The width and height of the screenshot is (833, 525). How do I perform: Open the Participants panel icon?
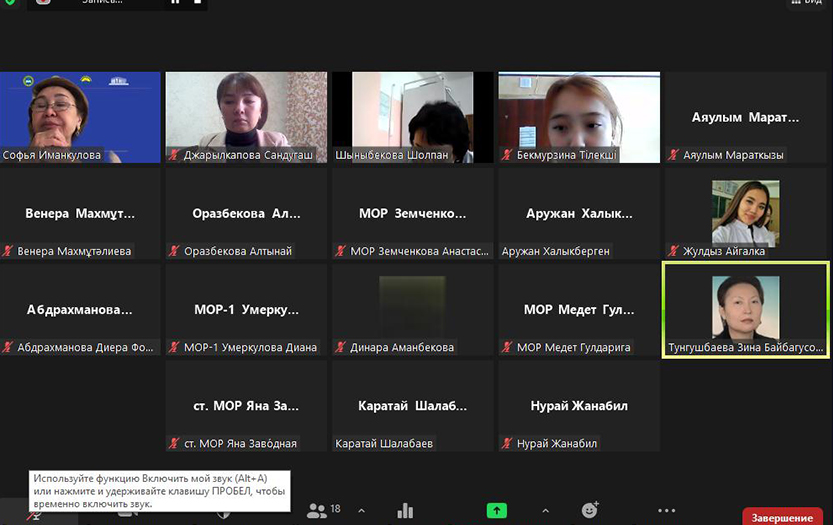click(317, 511)
